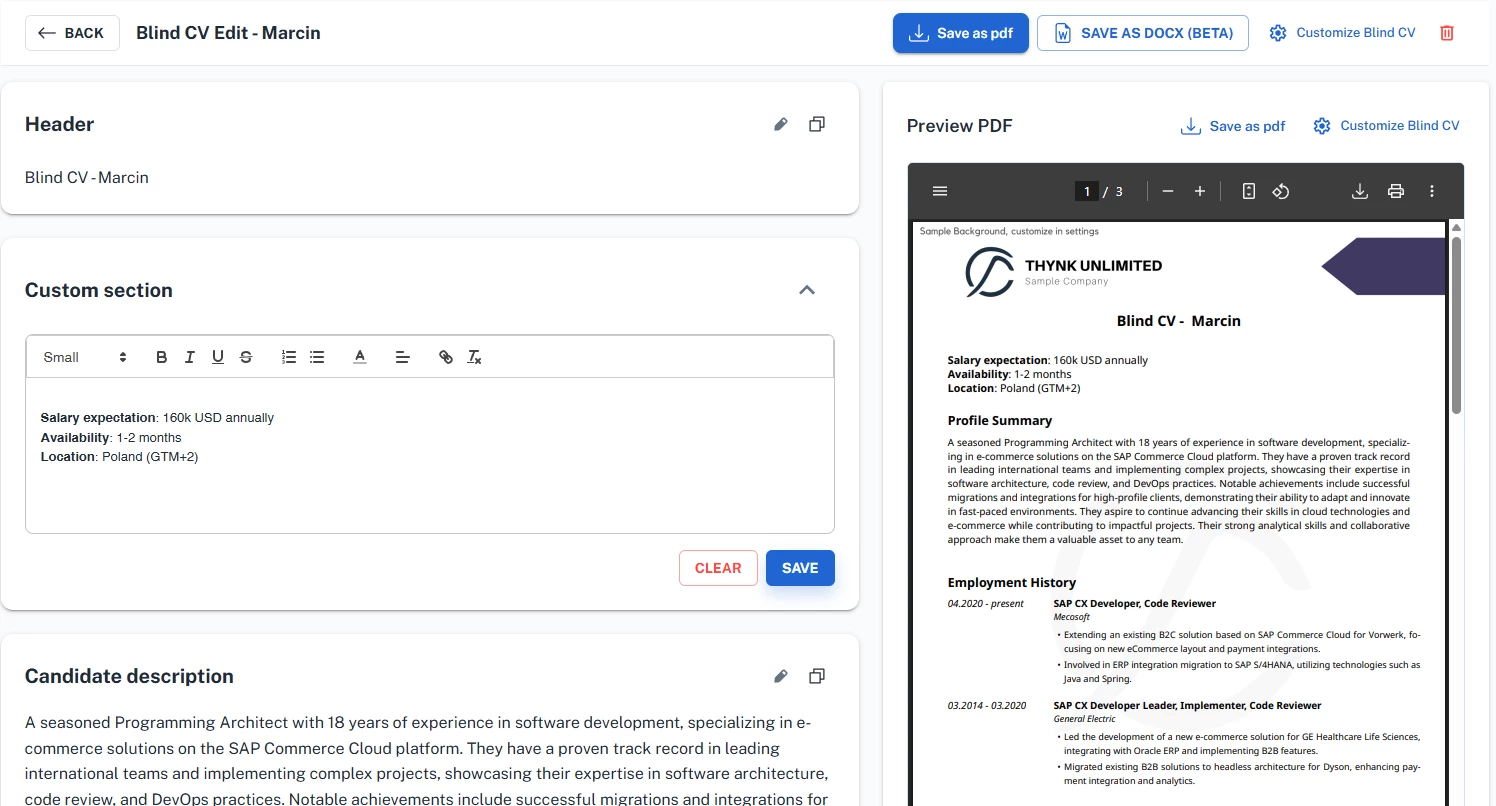Insert a link in the editor
1496x806 pixels.
(446, 357)
